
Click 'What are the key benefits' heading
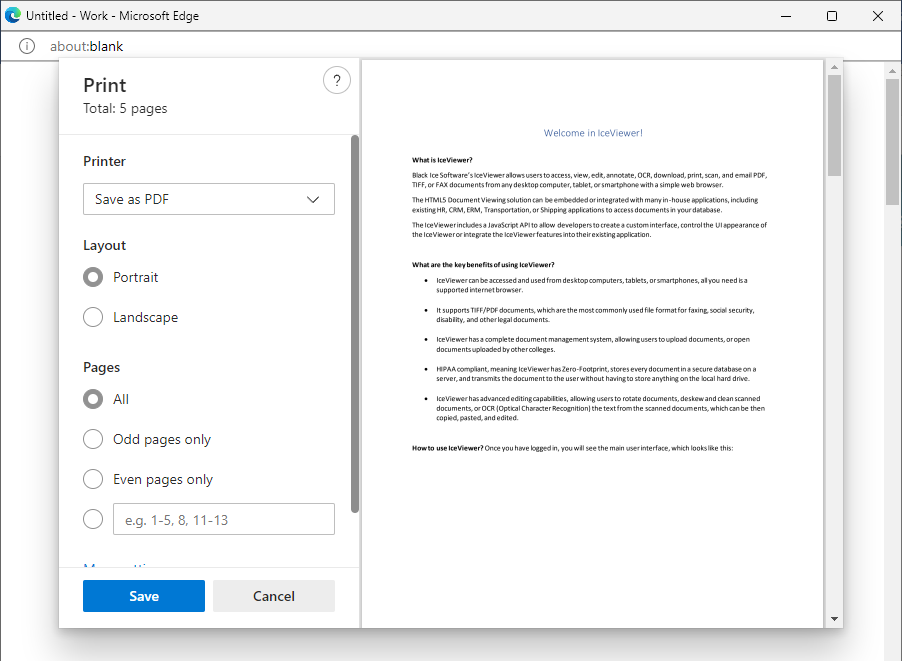click(x=483, y=265)
